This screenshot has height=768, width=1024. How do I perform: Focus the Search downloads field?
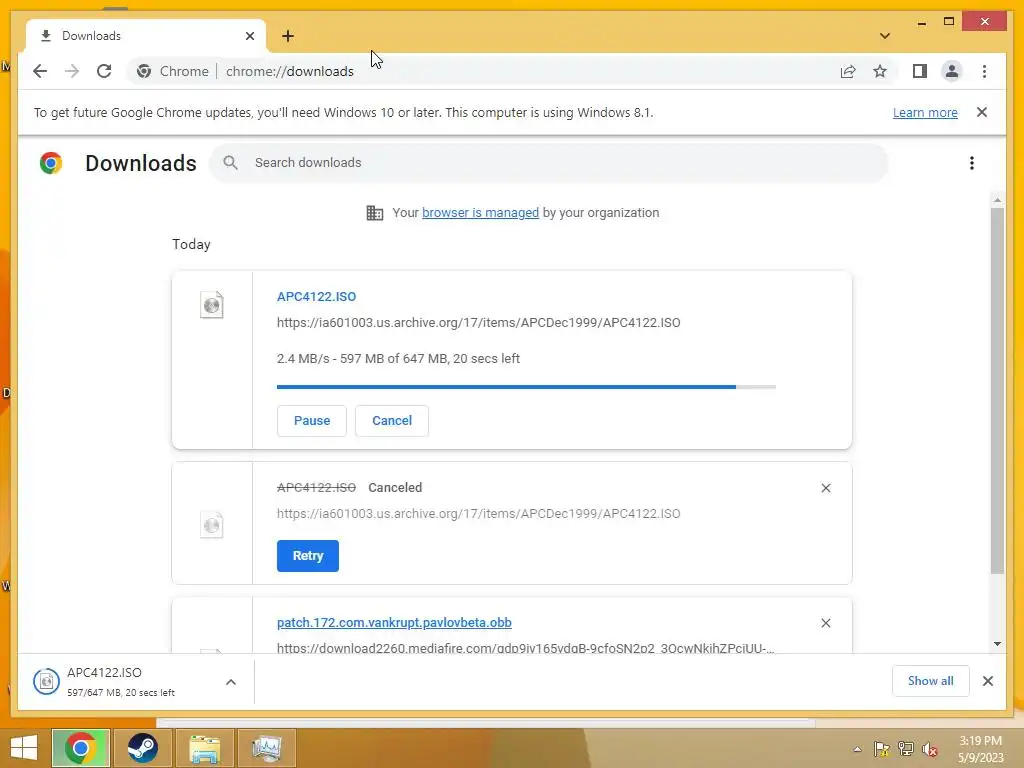pyautogui.click(x=549, y=163)
